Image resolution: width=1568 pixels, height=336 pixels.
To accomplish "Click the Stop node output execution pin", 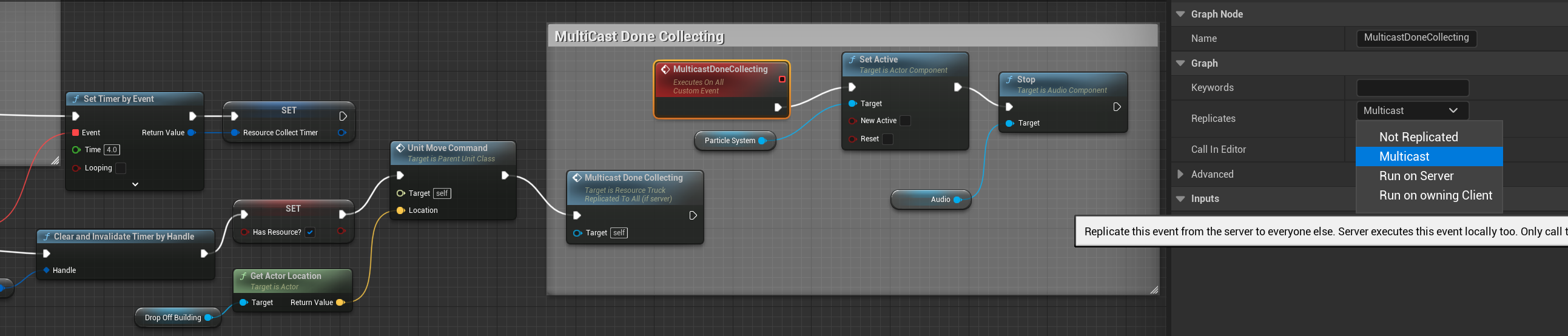I will coord(1116,107).
